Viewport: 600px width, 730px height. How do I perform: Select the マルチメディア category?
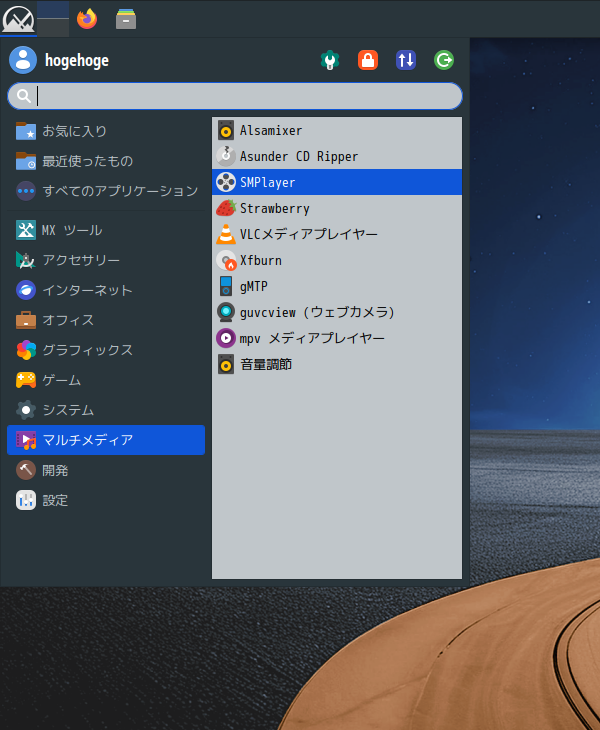tap(106, 440)
